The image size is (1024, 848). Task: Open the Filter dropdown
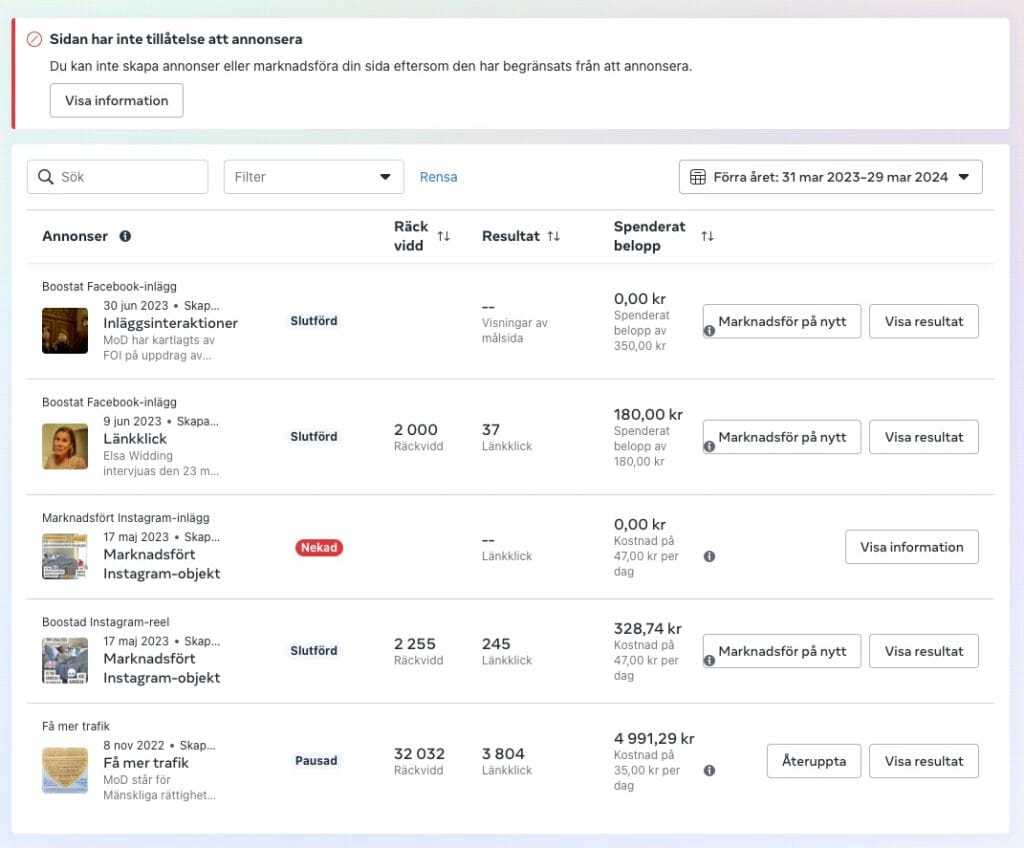point(314,176)
